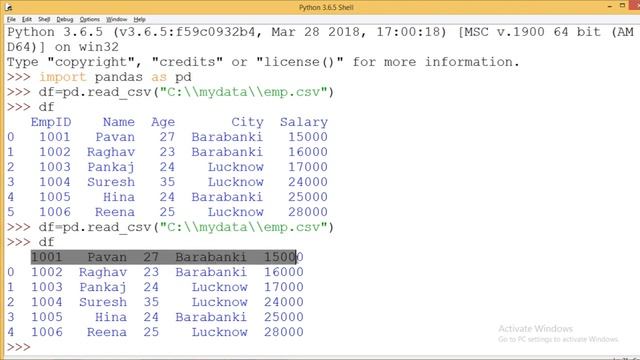This screenshot has width=640, height=360.
Task: Click 1006 in the first table
Action: [55, 212]
